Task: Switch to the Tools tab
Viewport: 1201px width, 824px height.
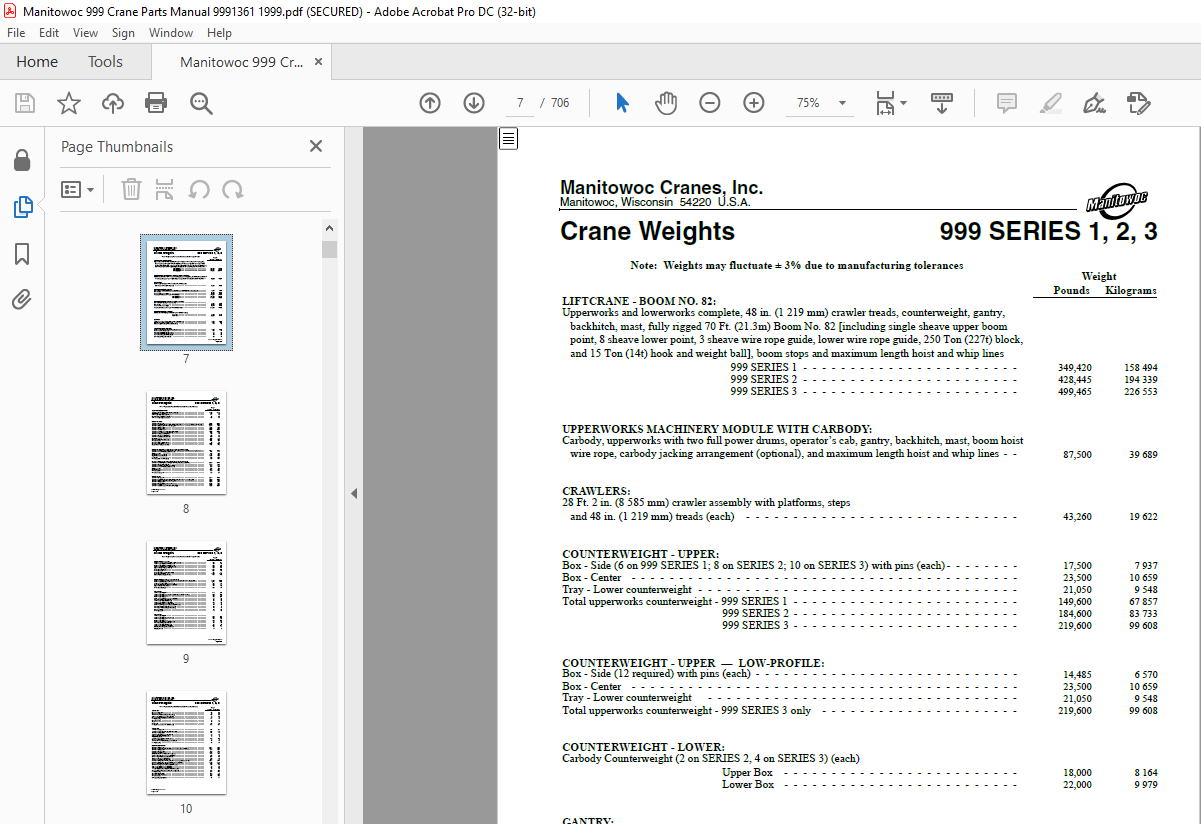Action: click(x=105, y=62)
